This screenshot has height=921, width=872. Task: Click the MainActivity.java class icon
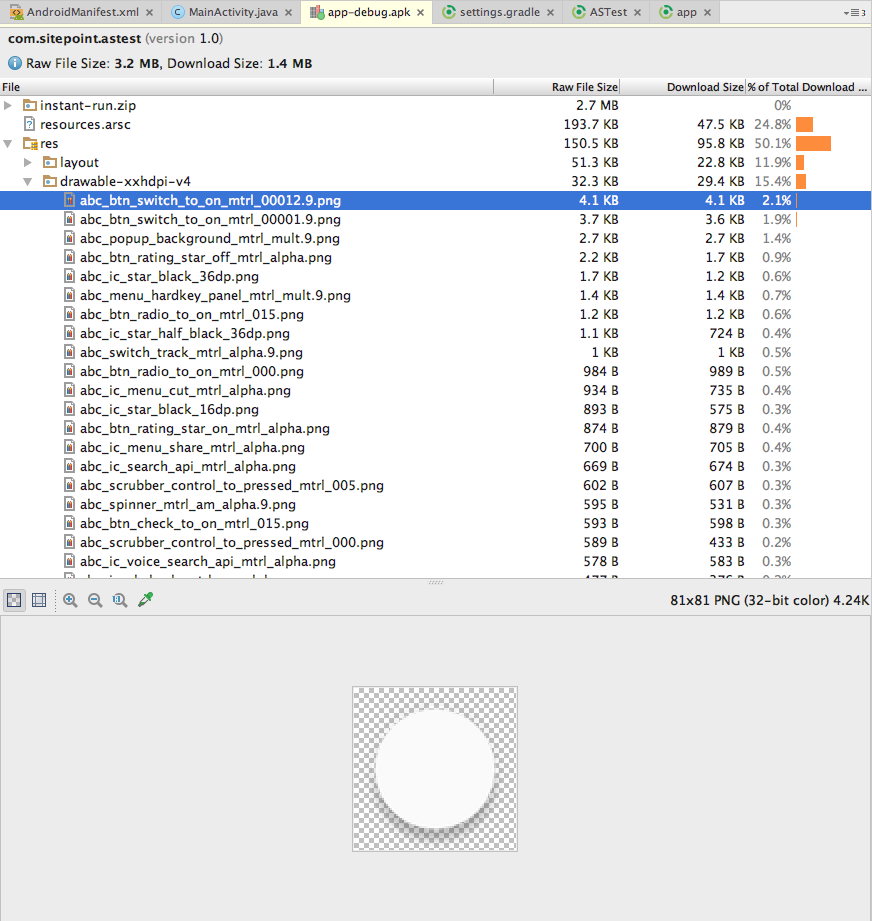(177, 12)
